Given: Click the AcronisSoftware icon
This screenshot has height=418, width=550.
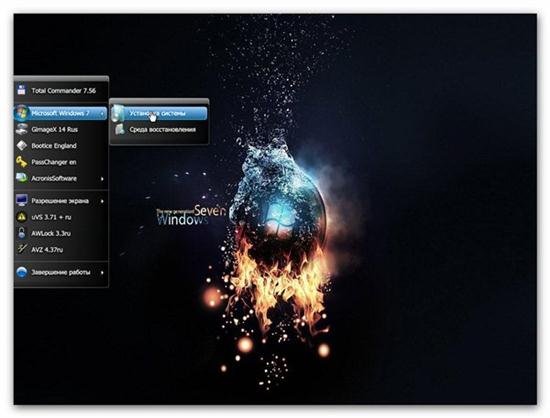Looking at the screenshot, I should tap(22, 178).
